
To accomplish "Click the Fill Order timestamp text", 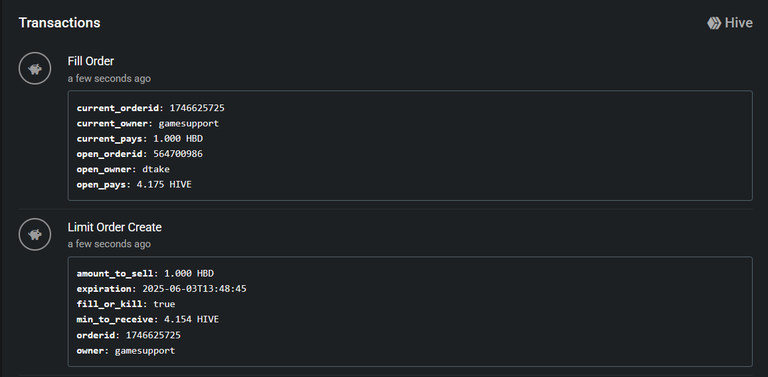I will coord(109,78).
